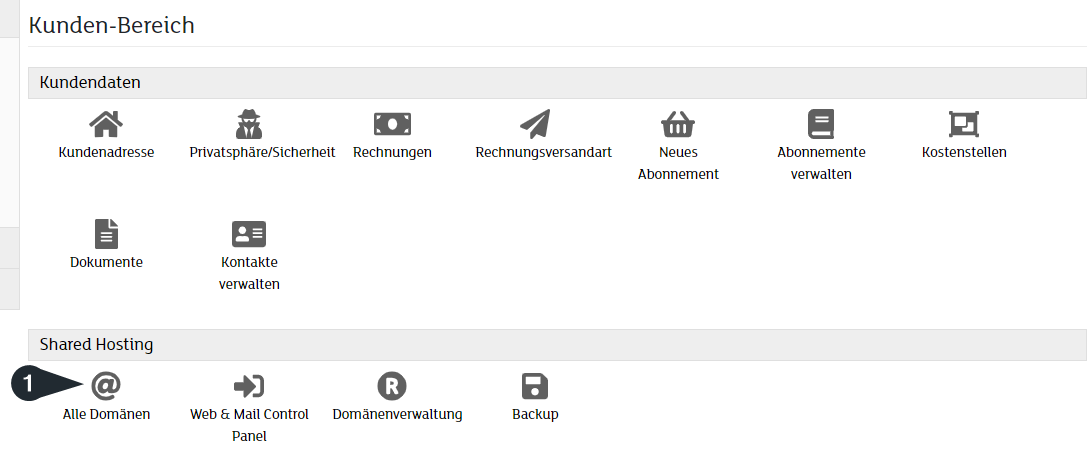Screen dimensions: 1091x470
Task: Open Web & Mail Control Panel login icon
Action: click(x=248, y=386)
